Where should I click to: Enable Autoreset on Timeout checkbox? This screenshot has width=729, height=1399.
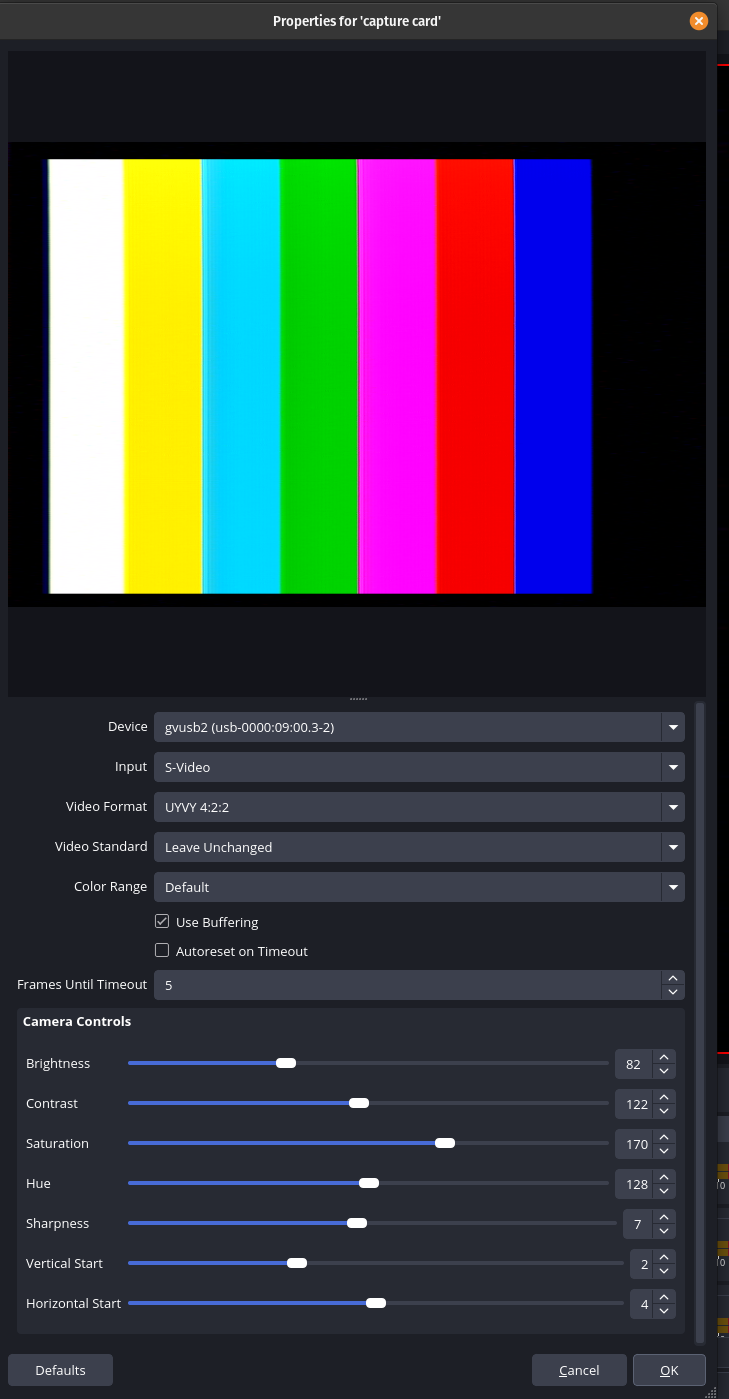point(162,950)
